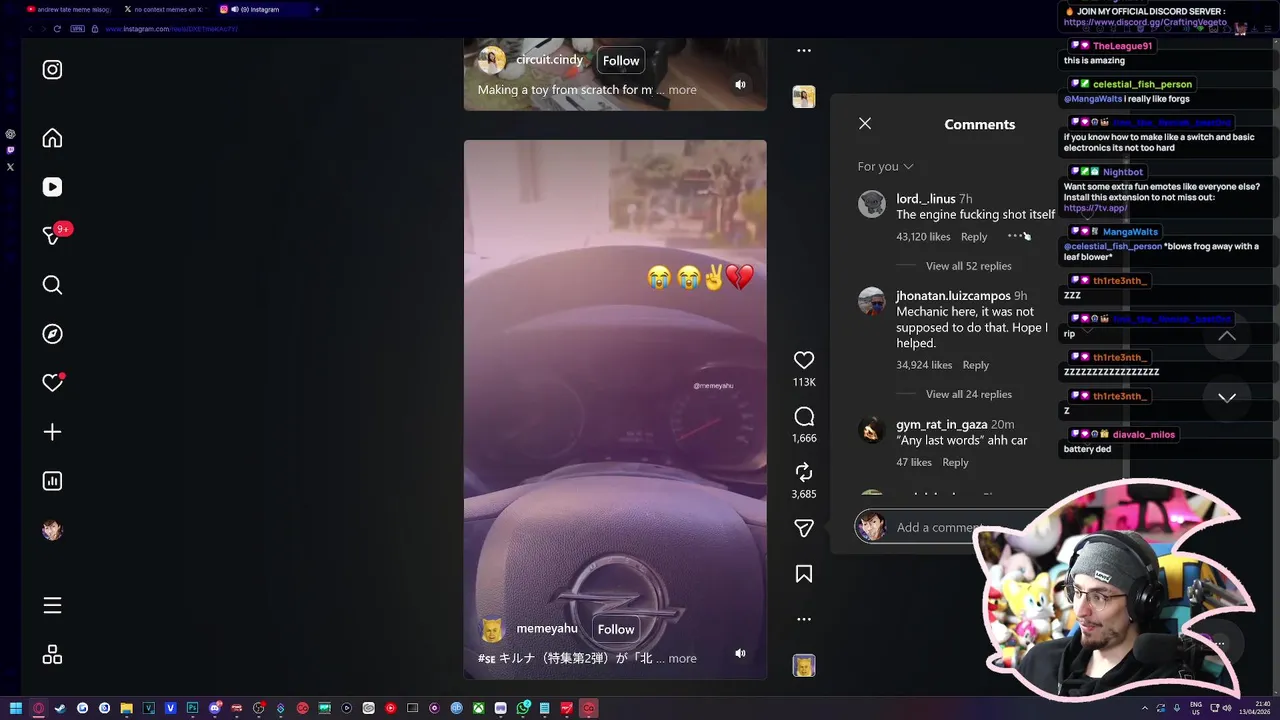Expand the For you comment sorting dropdown

click(x=885, y=166)
